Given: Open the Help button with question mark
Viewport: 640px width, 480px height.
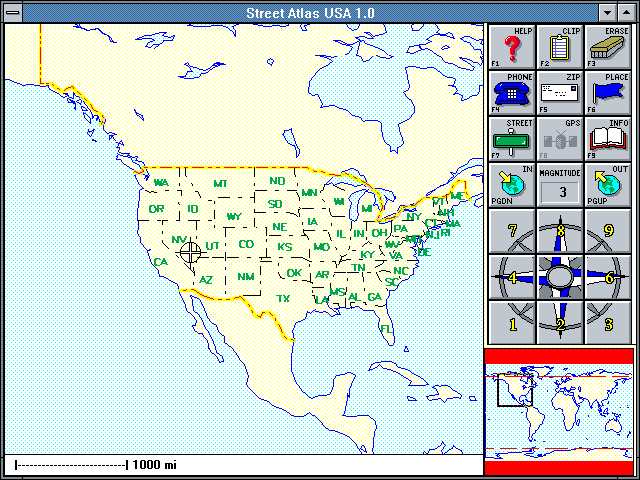Looking at the screenshot, I should point(512,47).
